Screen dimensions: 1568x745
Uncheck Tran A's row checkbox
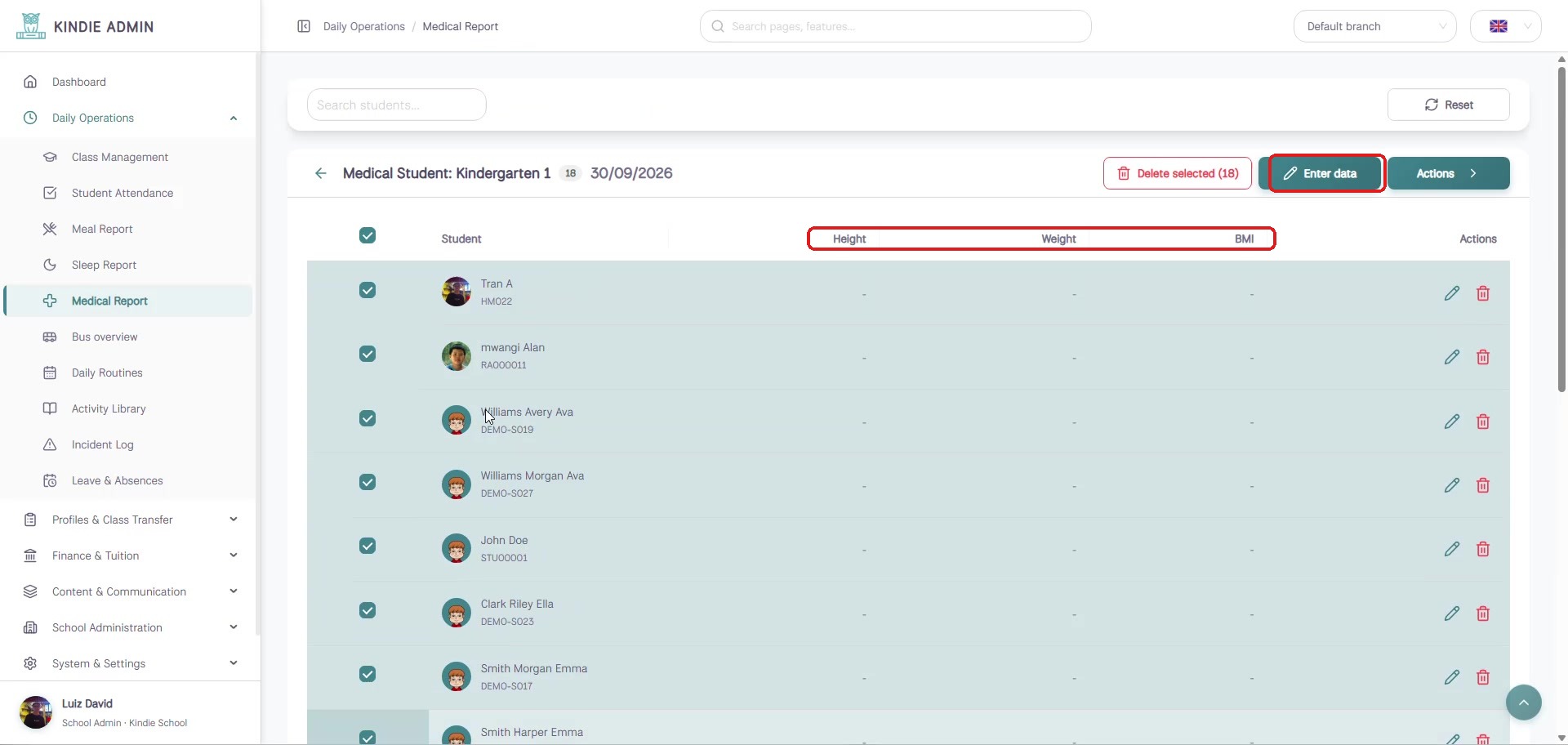point(367,290)
